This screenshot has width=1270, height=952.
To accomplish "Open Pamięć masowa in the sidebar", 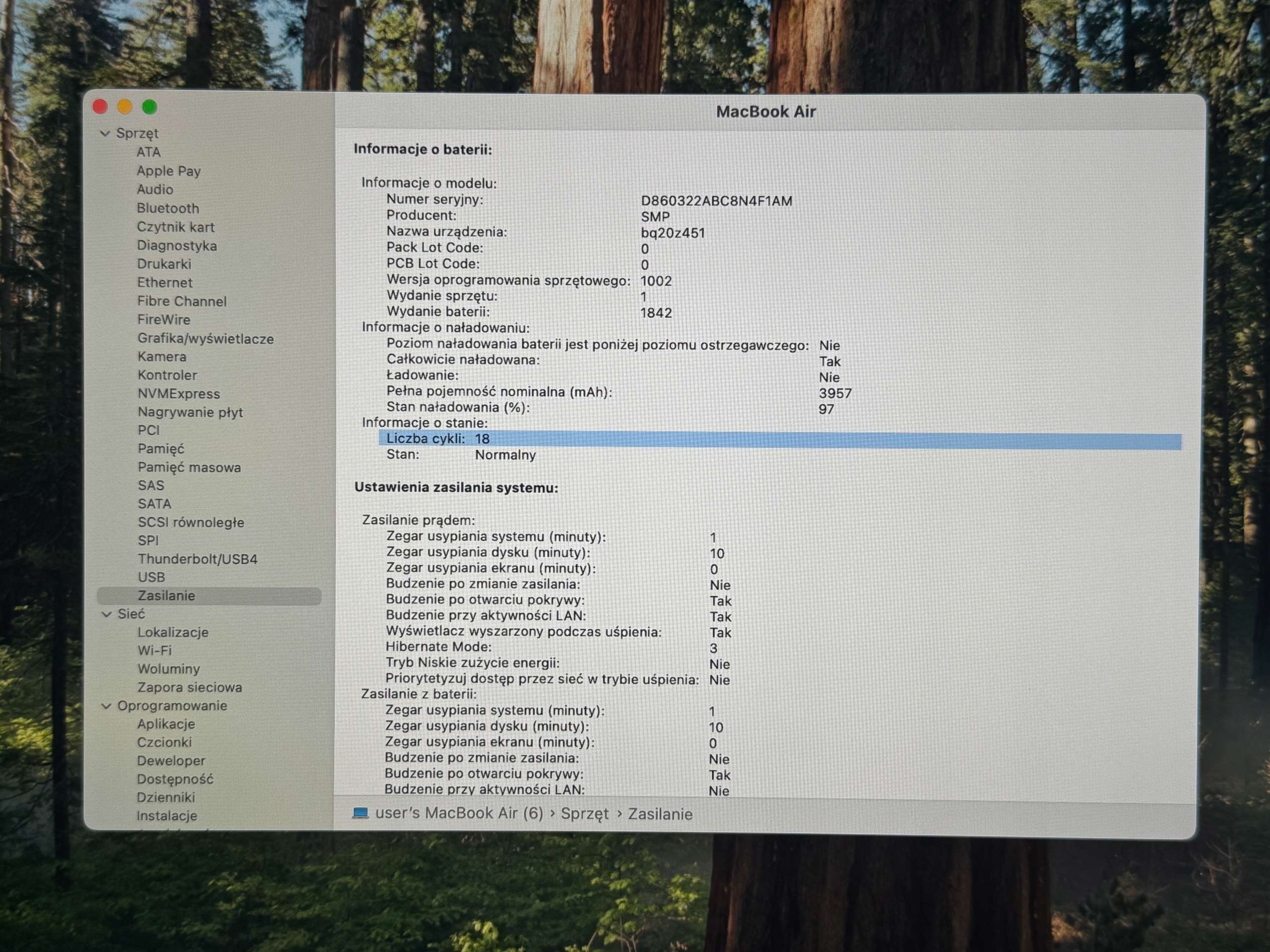I will (x=190, y=468).
